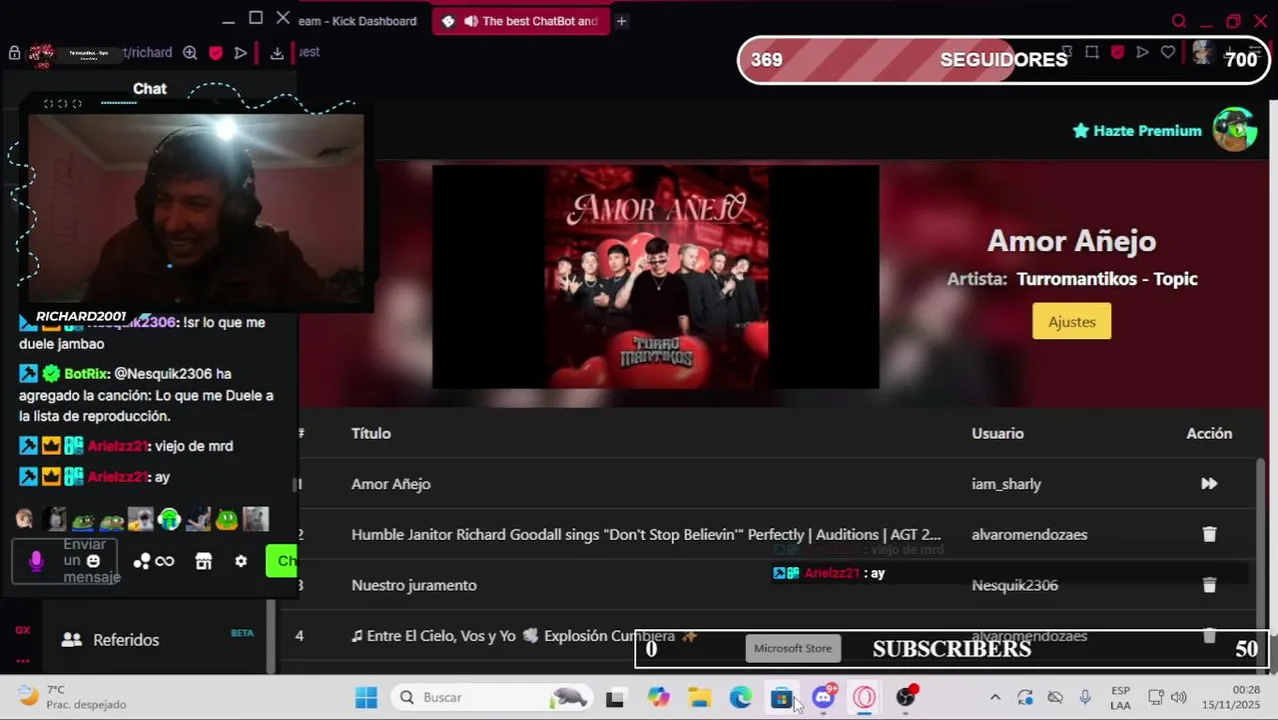1278x720 pixels.
Task: Click the Turromantikos - Topic artist name
Action: (1107, 279)
